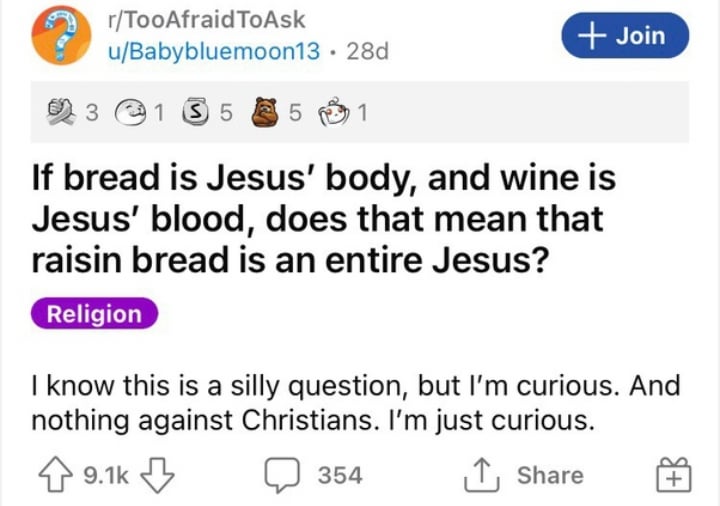Select the bear hug award icon

tap(265, 112)
